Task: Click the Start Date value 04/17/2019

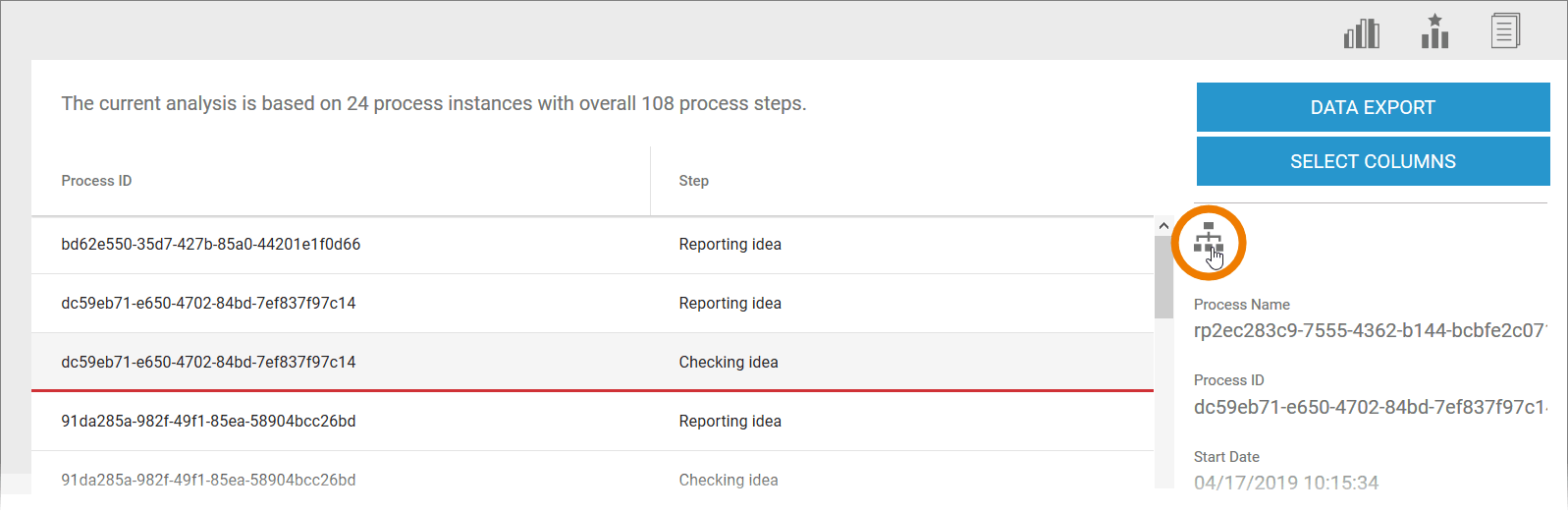Action: (1286, 483)
